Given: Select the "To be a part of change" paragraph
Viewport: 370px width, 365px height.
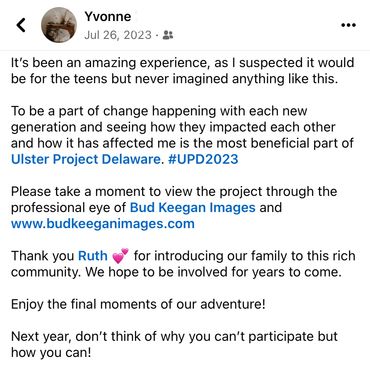Looking at the screenshot, I should coord(182,135).
